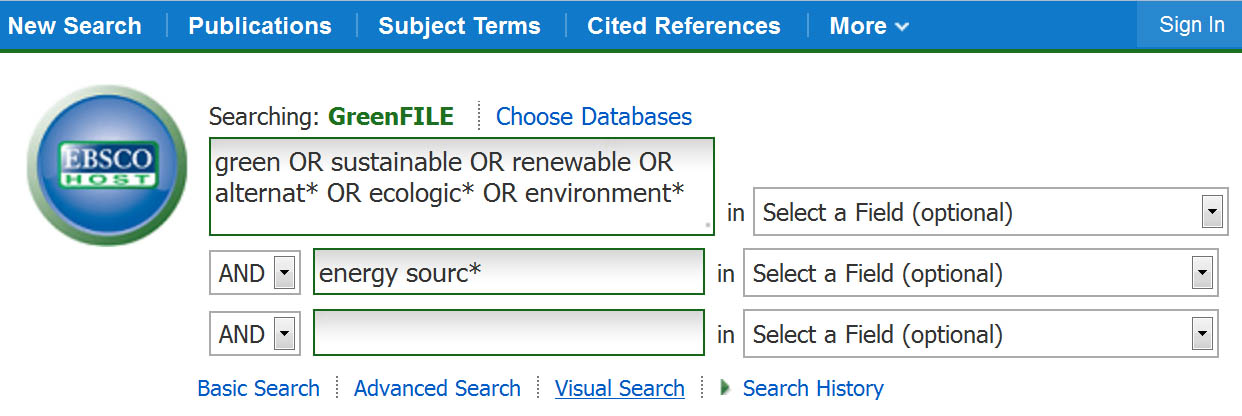Open the second row Select a Field dropdown

pos(980,273)
